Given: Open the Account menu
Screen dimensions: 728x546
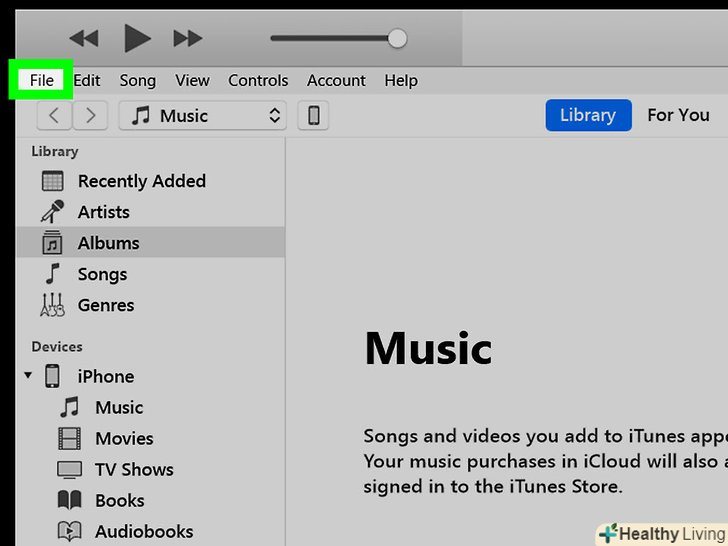Looking at the screenshot, I should pyautogui.click(x=336, y=80).
